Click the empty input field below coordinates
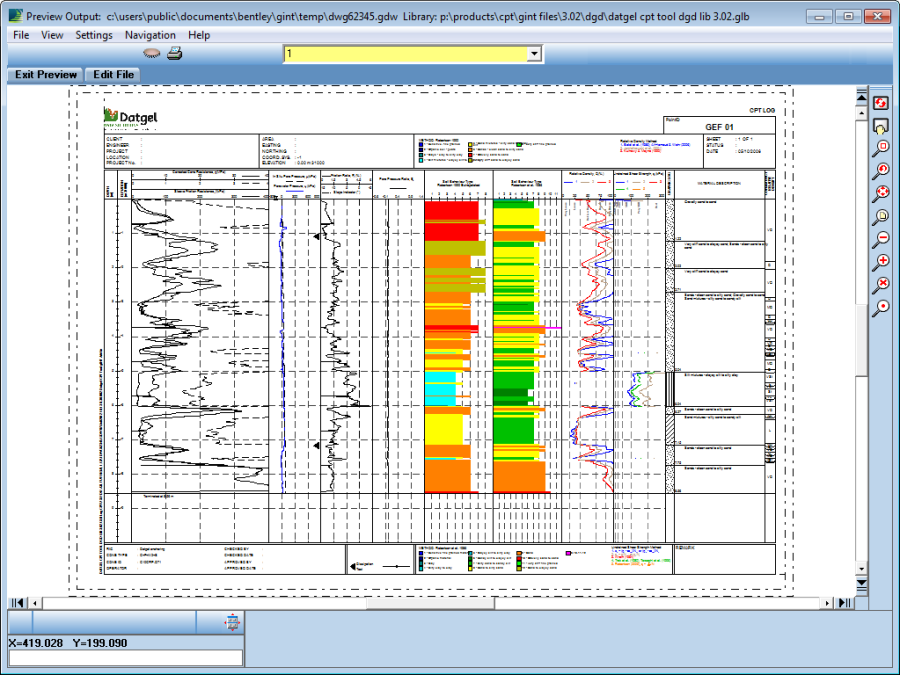This screenshot has height=675, width=900. (x=125, y=658)
